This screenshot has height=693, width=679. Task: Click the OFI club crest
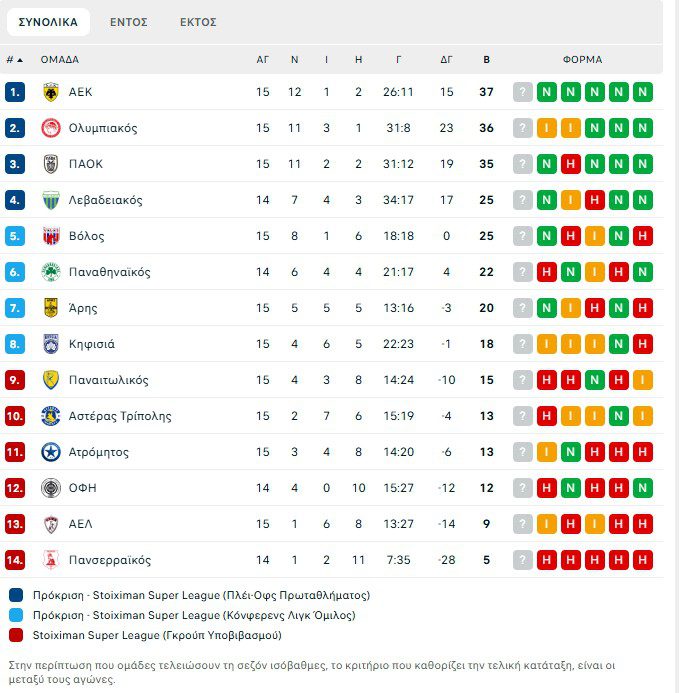click(x=50, y=488)
